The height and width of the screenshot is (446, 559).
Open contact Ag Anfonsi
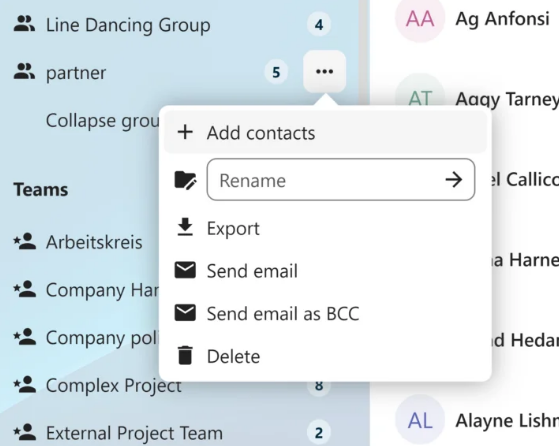pos(502,19)
